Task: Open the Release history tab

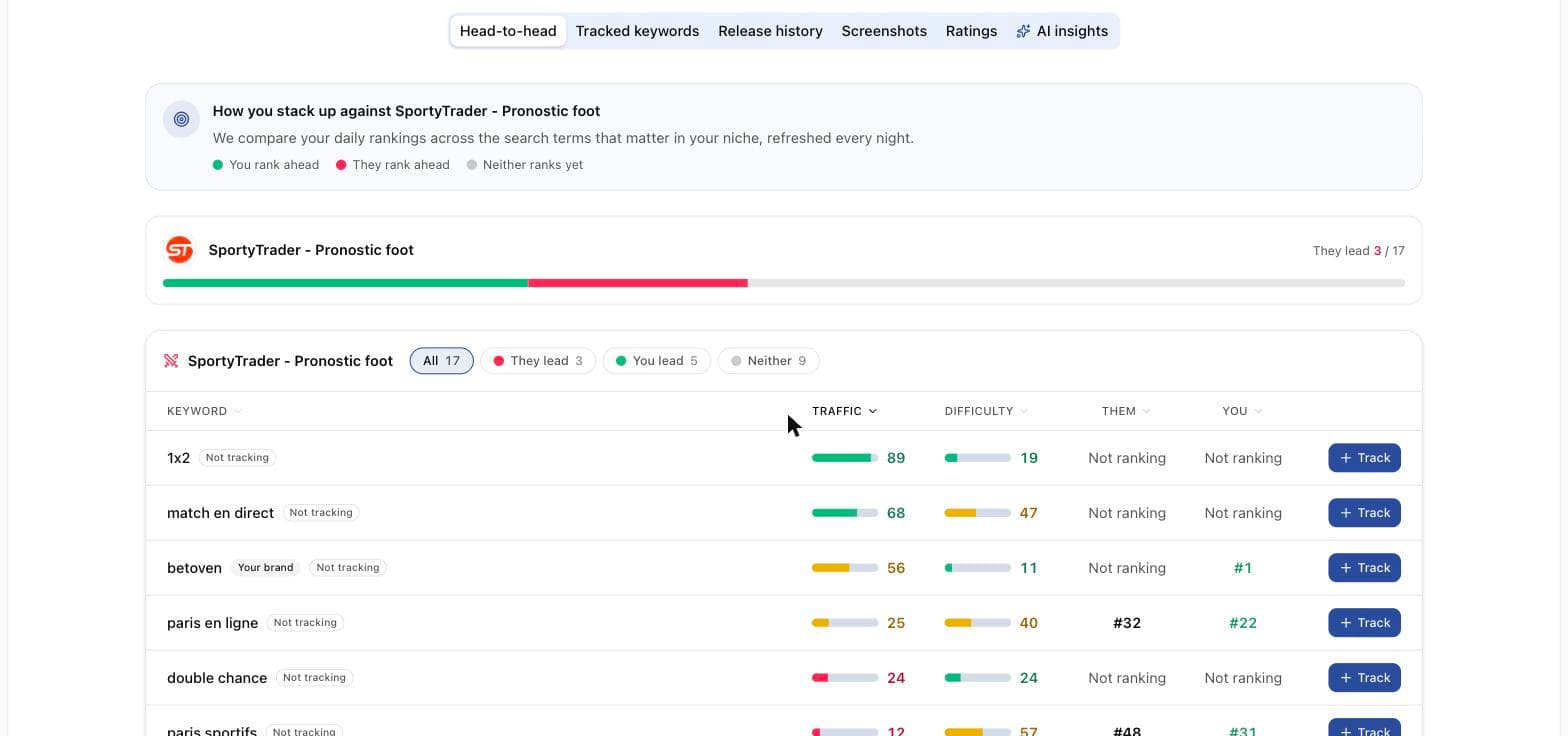Action: [x=770, y=31]
